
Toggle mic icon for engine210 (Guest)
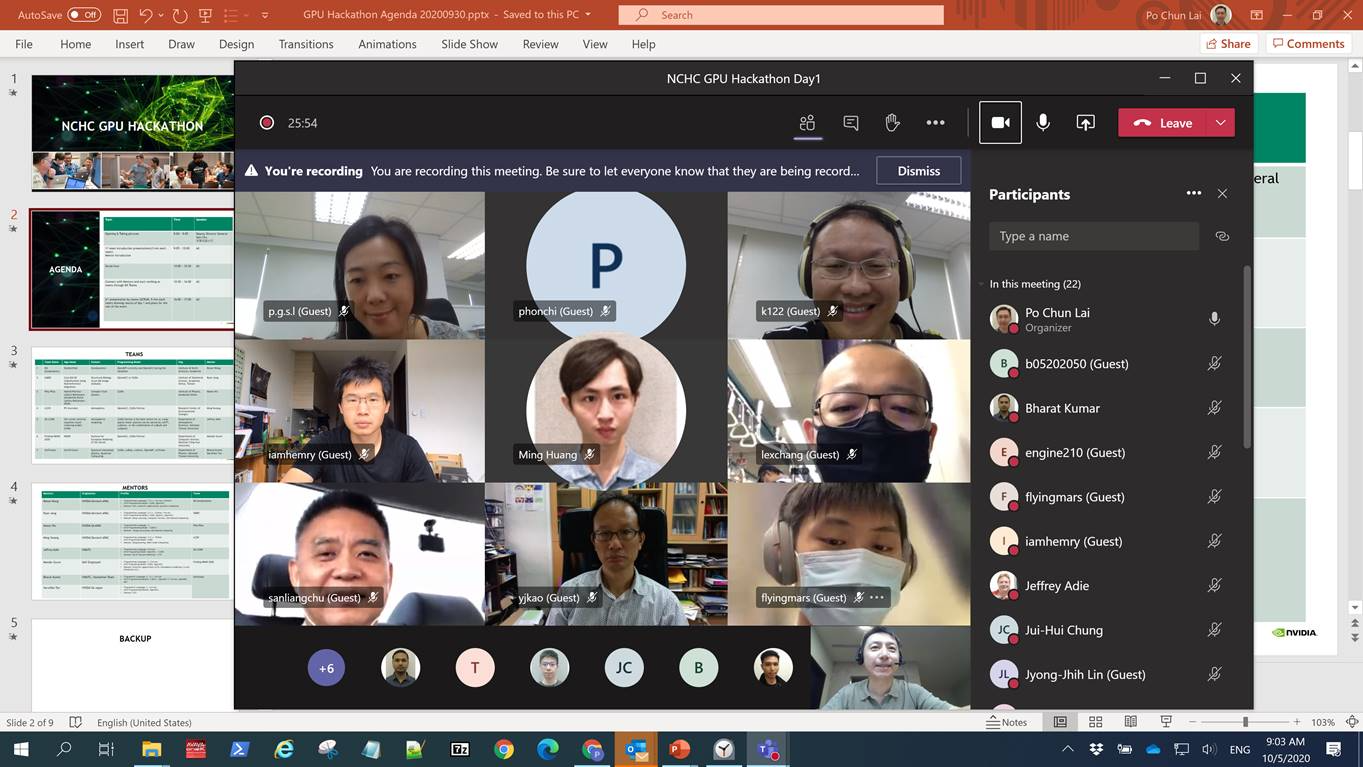pyautogui.click(x=1214, y=452)
